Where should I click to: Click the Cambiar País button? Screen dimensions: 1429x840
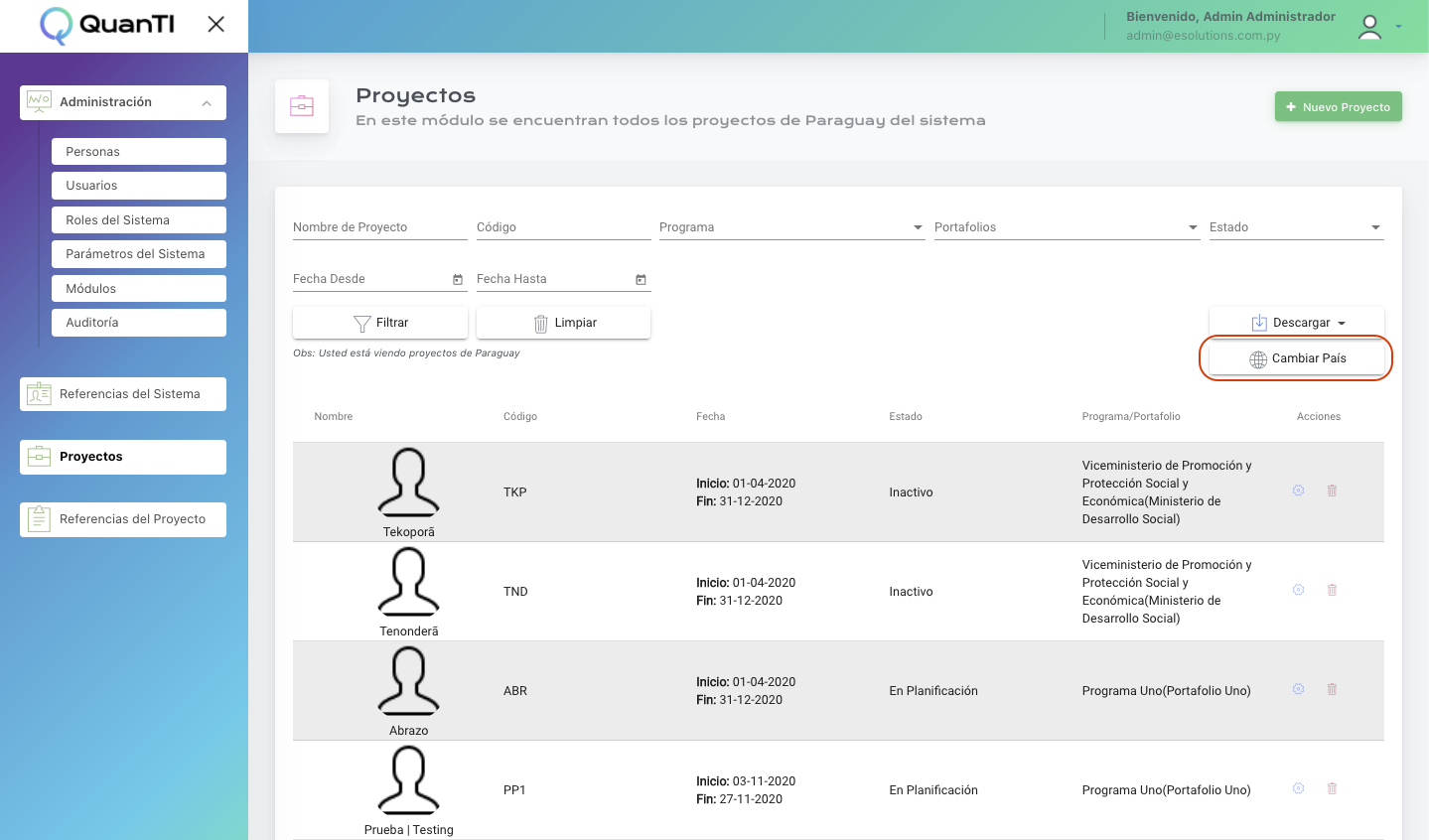click(x=1296, y=358)
